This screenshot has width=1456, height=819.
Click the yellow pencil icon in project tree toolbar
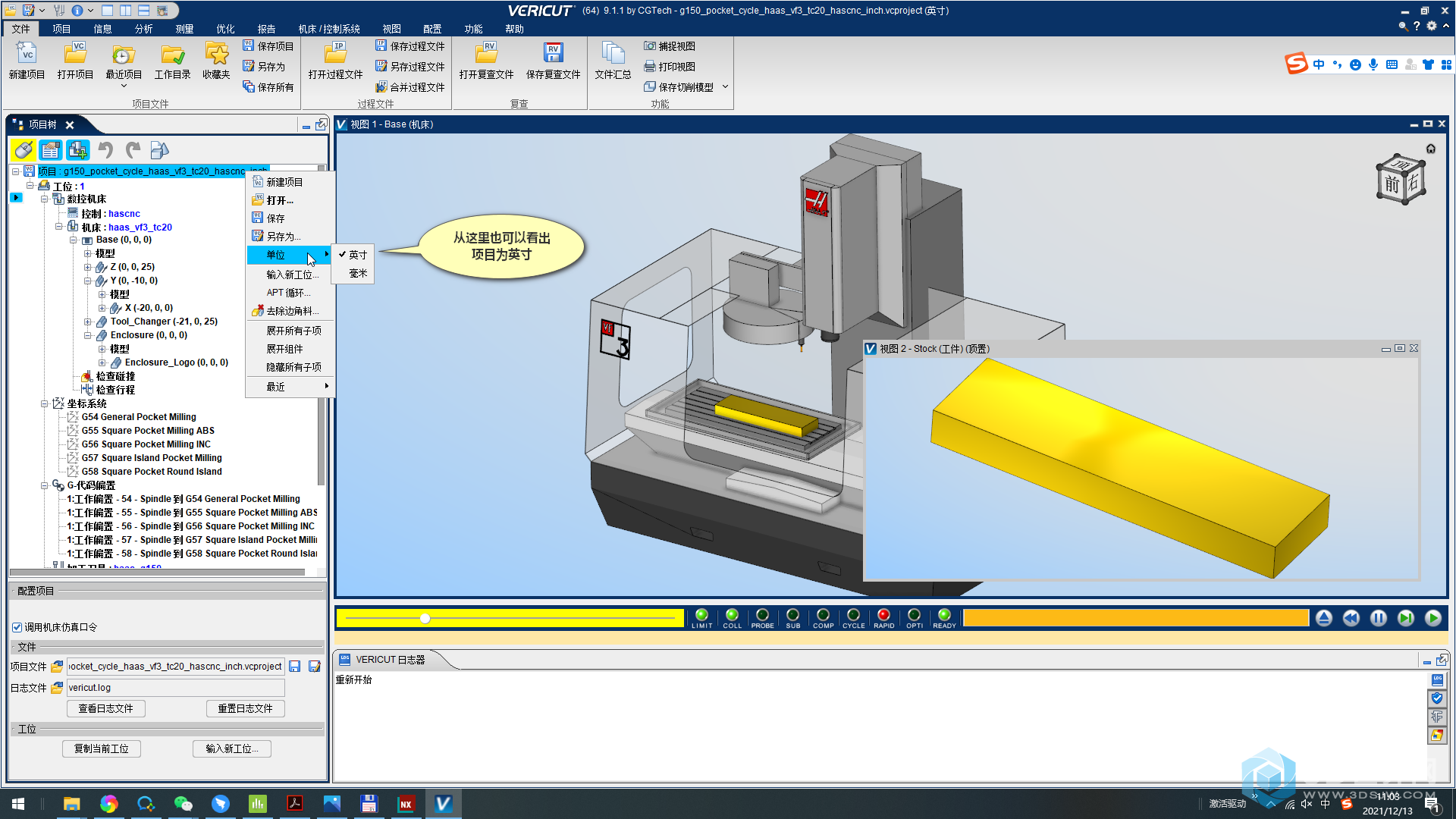[x=24, y=150]
